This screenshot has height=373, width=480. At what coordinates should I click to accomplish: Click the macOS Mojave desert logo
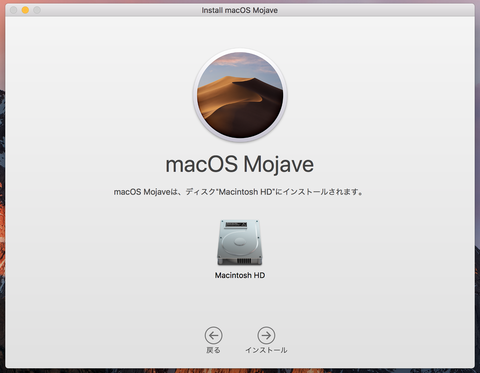(240, 95)
